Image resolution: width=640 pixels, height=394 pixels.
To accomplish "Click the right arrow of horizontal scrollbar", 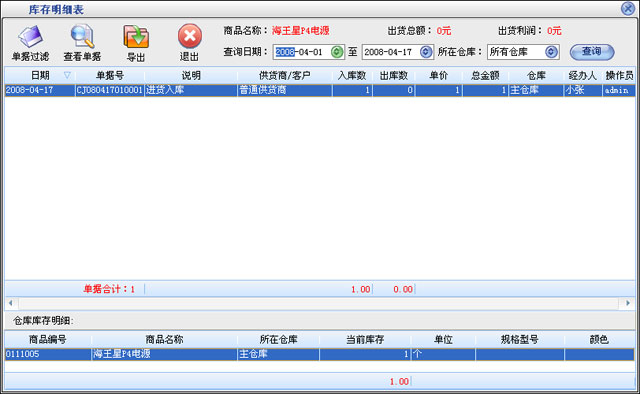I will (x=627, y=303).
